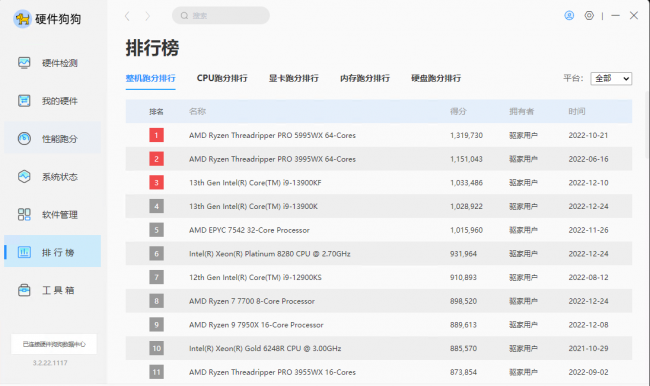This screenshot has width=650, height=386.
Task: Select Threadripper PRO 3995WX 64-Cores entry
Action: 379,159
